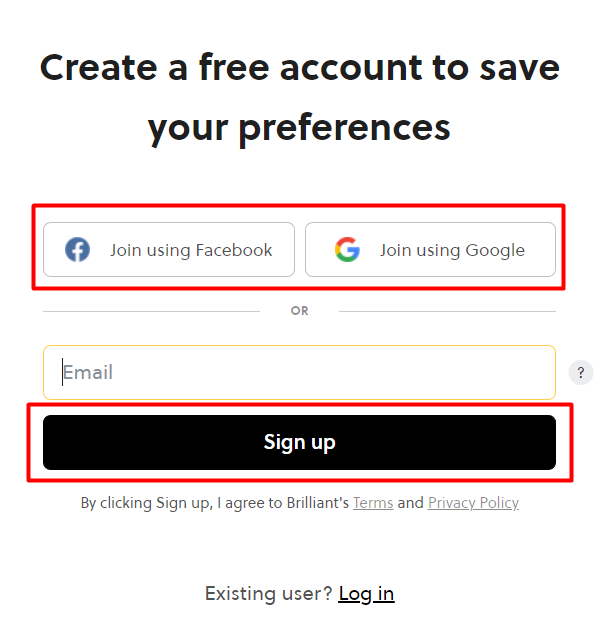
Task: Select the "your preferences" heading line
Action: point(299,128)
